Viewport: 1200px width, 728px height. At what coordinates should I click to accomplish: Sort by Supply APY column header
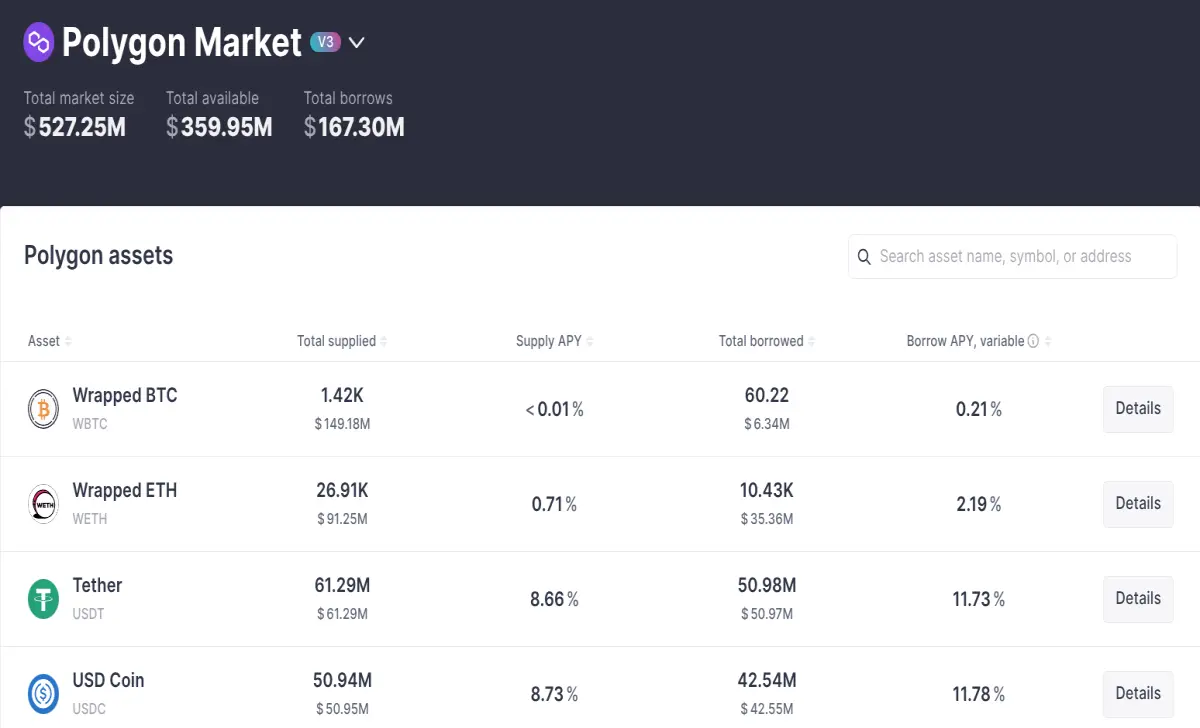(555, 341)
